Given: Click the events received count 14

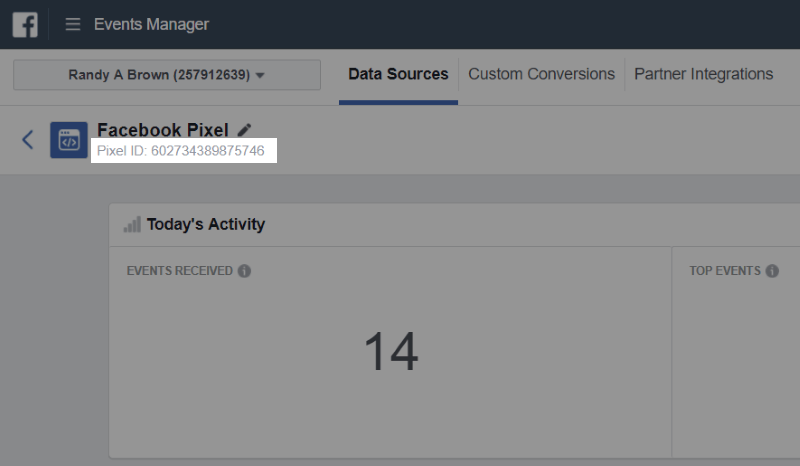Looking at the screenshot, I should [x=391, y=351].
